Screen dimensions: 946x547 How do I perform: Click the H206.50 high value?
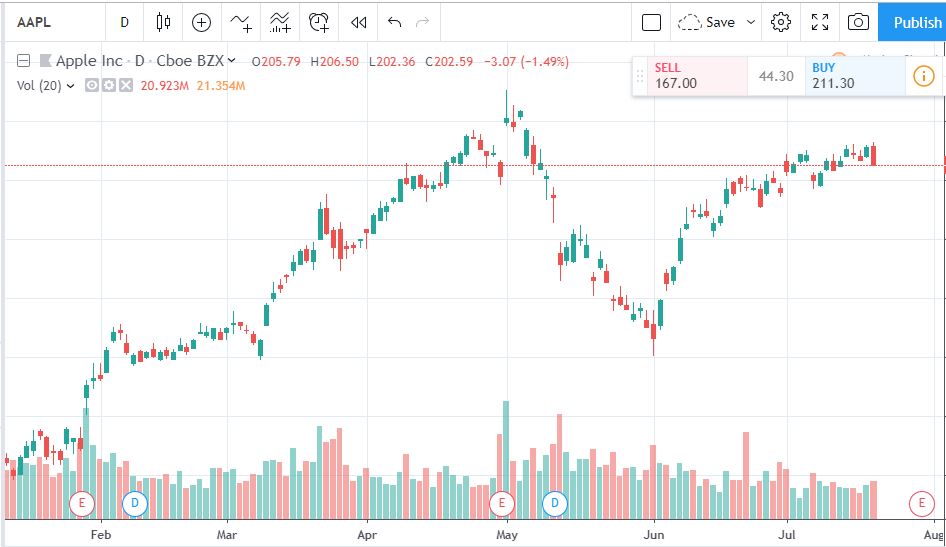[x=334, y=62]
